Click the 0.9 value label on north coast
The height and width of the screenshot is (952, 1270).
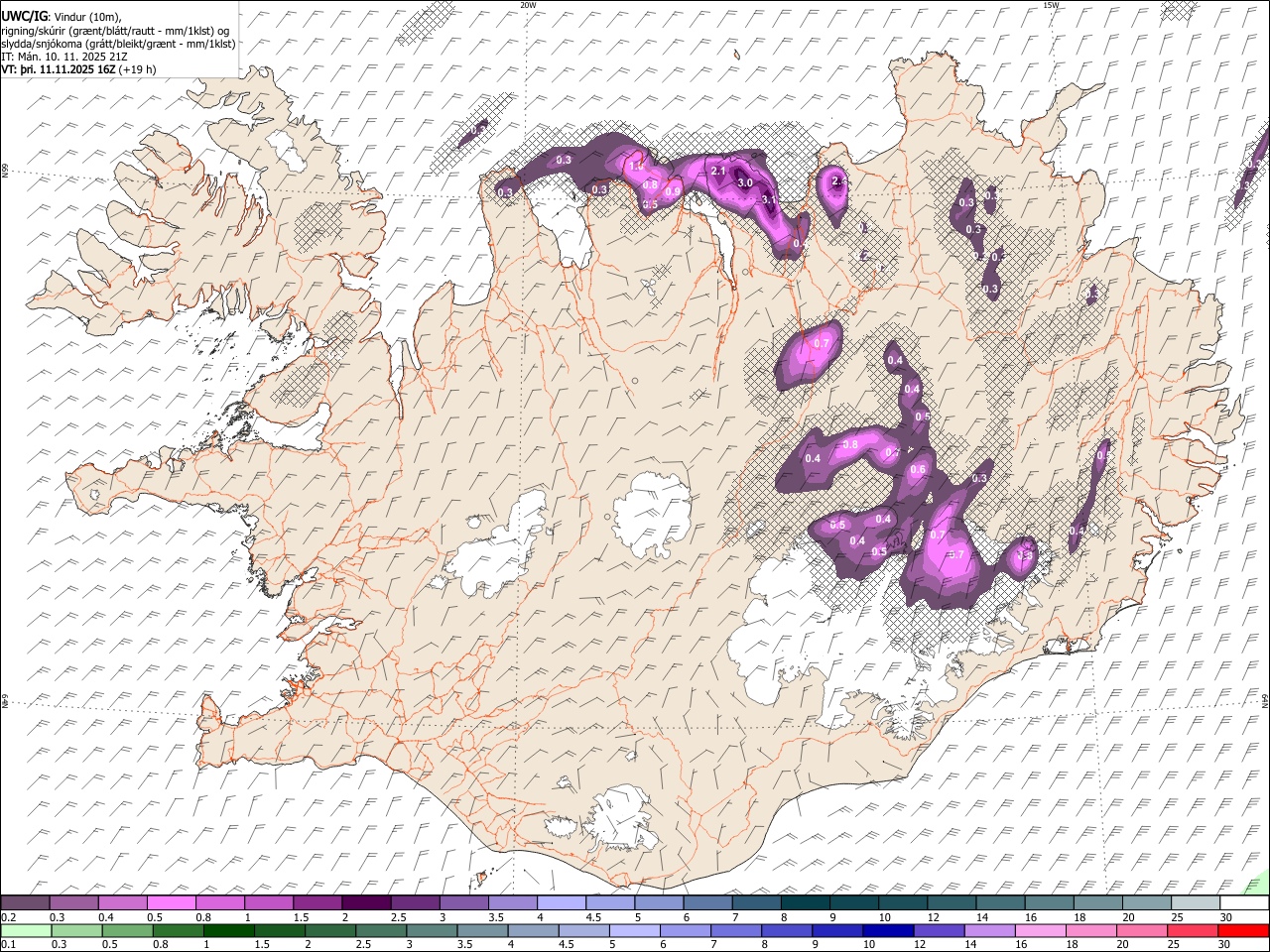pos(673,191)
